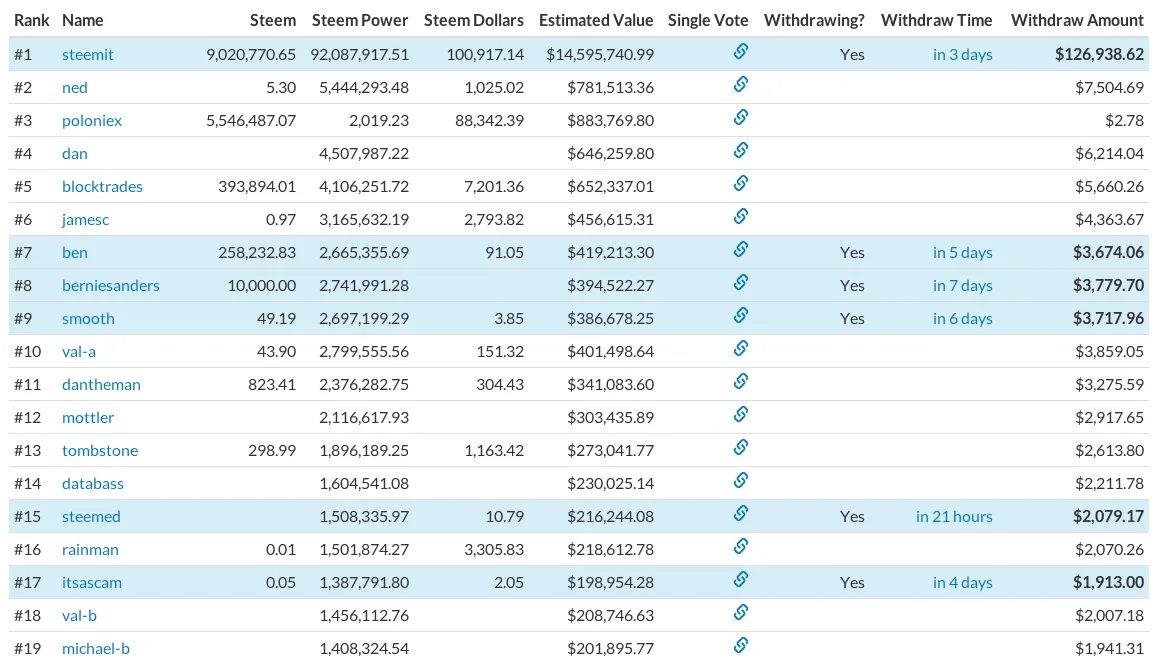This screenshot has width=1157, height=664.
Task: Open the mottler account link
Action: (x=88, y=418)
